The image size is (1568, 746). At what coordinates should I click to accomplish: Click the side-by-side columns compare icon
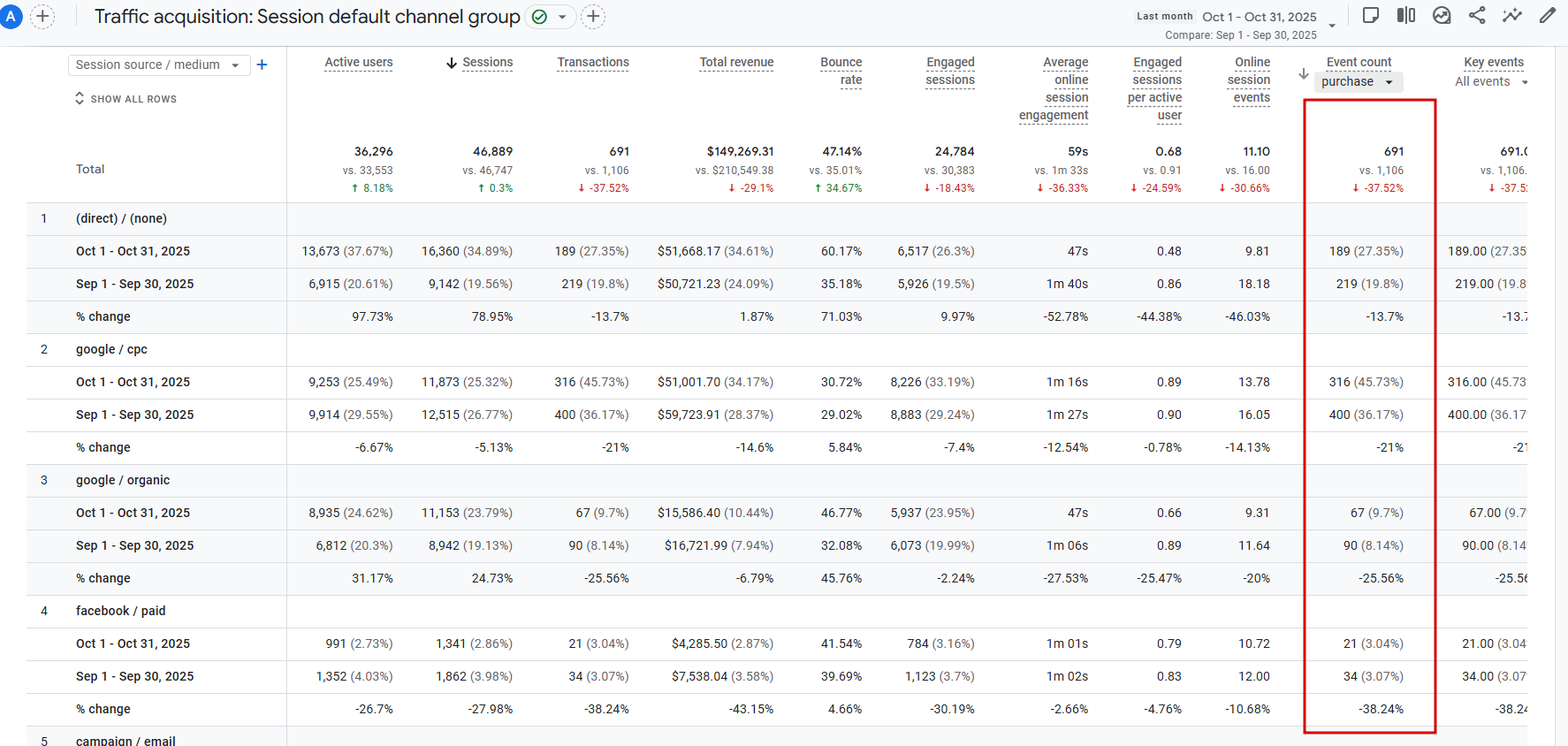1406,15
